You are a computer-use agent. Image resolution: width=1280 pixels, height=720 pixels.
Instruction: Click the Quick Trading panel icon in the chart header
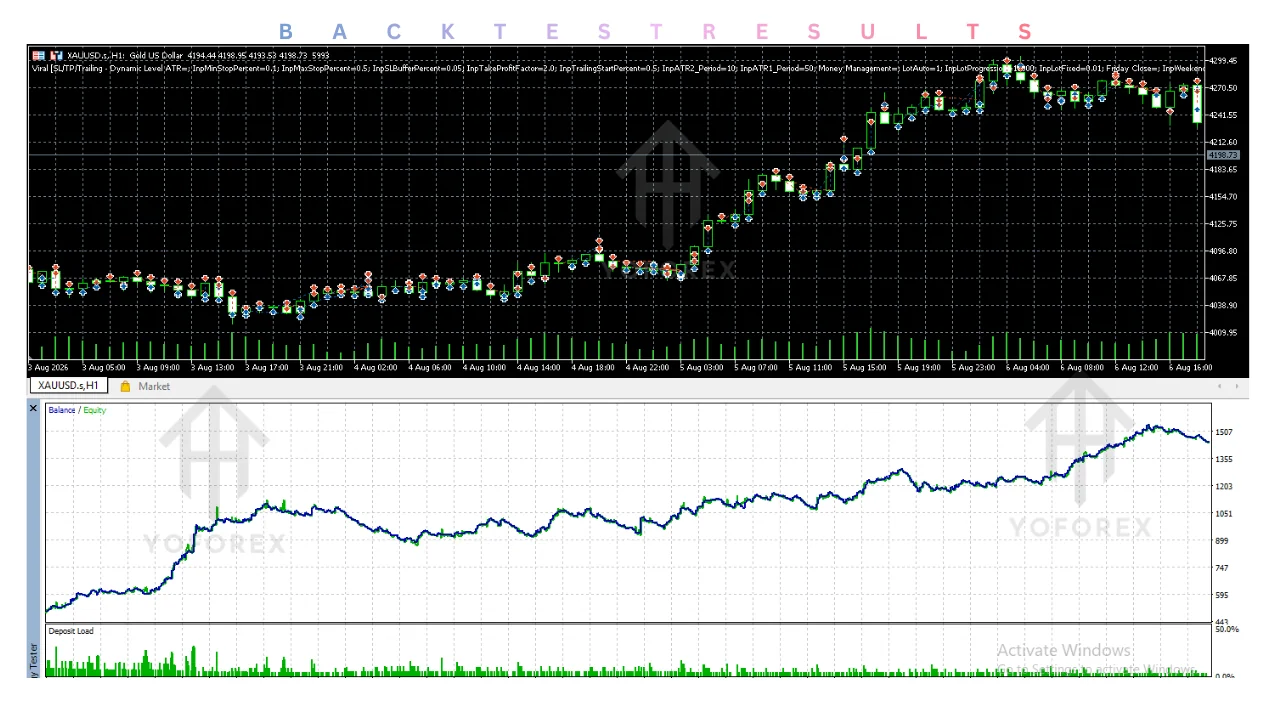pos(38,55)
